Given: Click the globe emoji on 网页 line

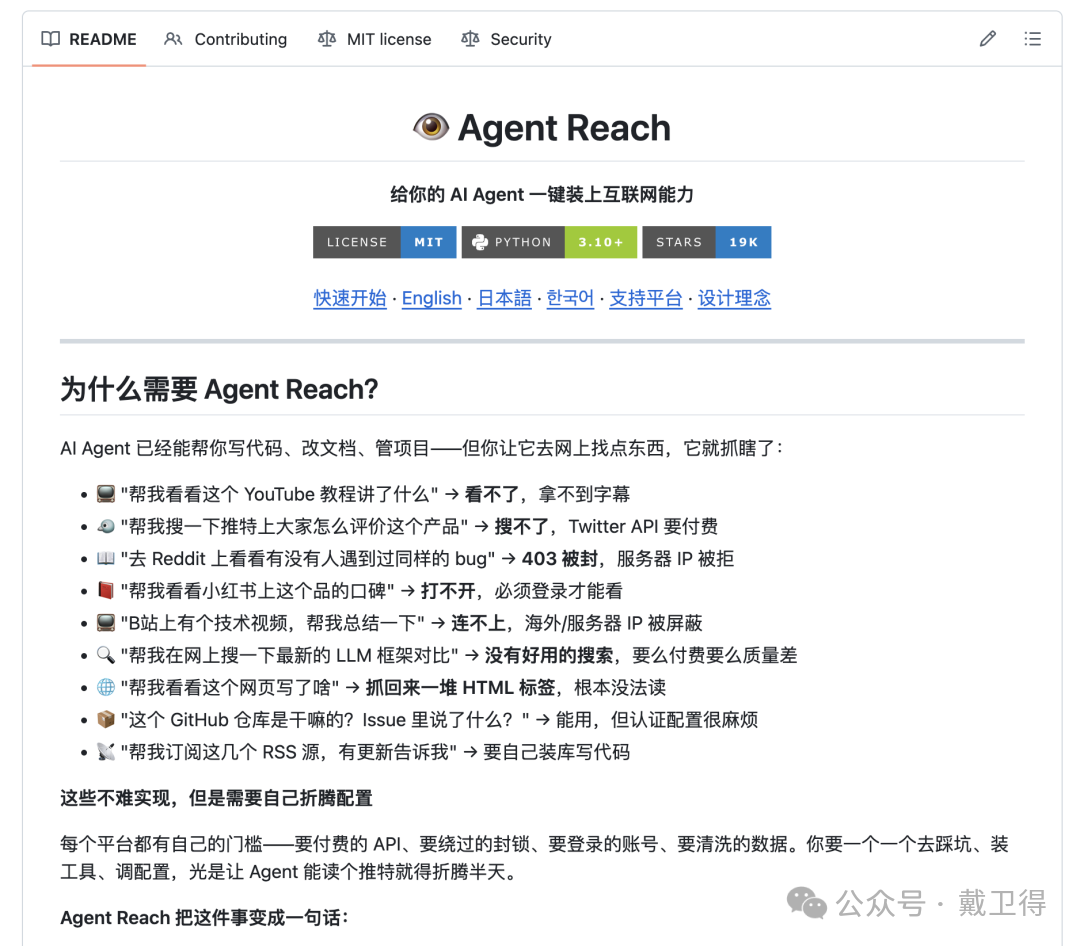Looking at the screenshot, I should pos(105,687).
